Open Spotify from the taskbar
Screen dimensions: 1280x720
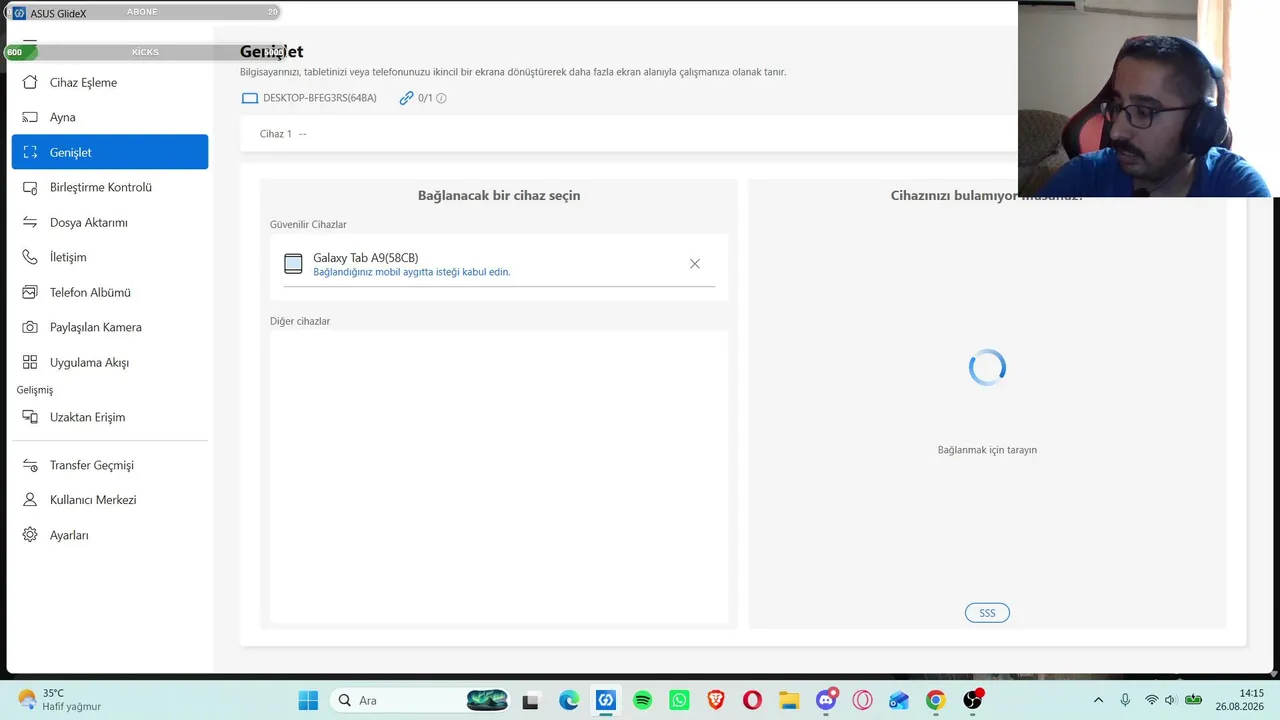click(x=642, y=700)
